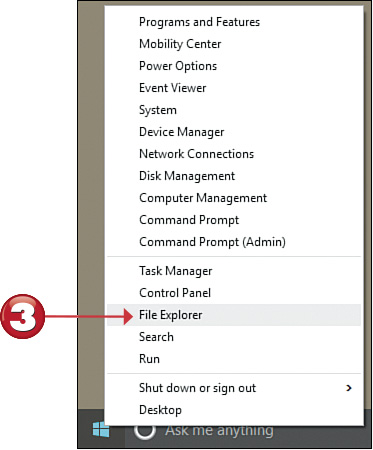Select Power Options

[233, 66]
